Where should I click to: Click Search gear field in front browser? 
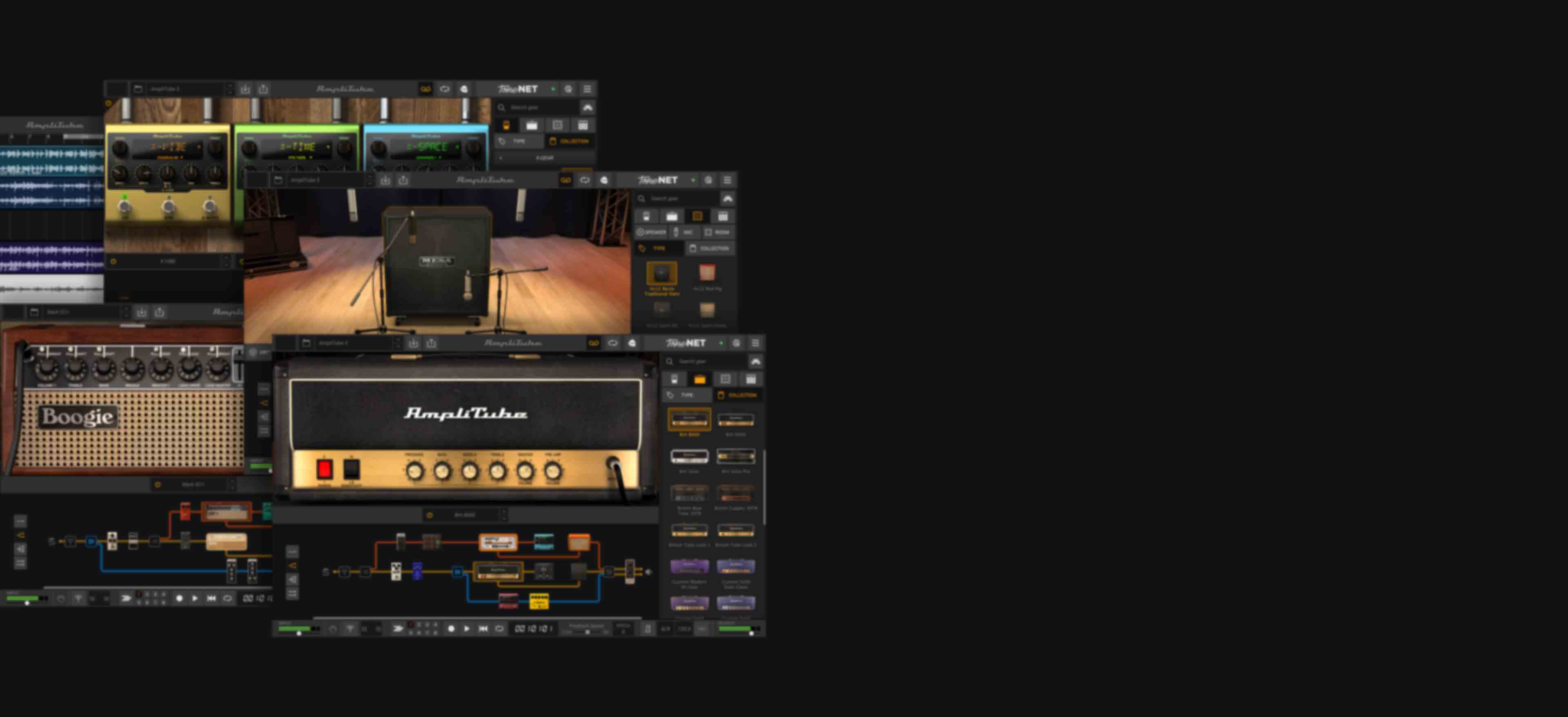[x=705, y=361]
